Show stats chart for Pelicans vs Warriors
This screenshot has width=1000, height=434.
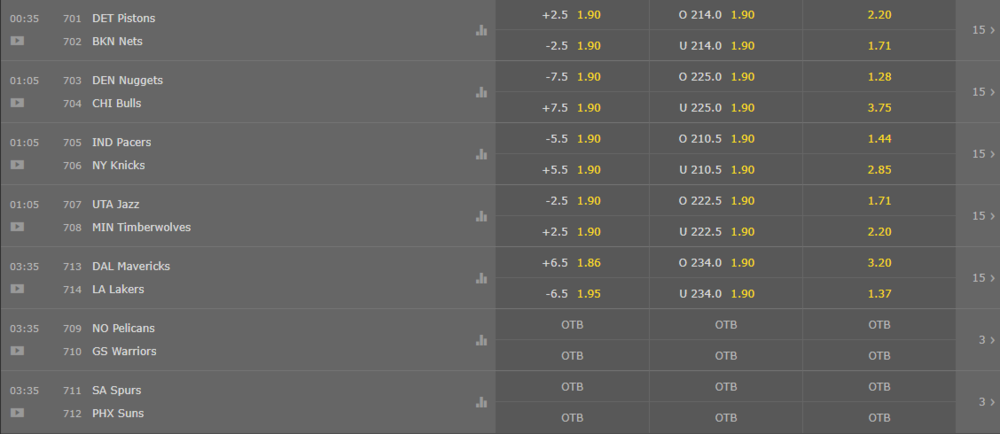point(482,340)
